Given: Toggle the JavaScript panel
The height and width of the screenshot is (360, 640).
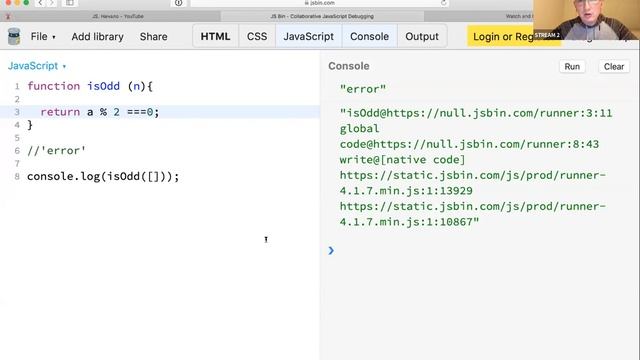Looking at the screenshot, I should click(309, 36).
